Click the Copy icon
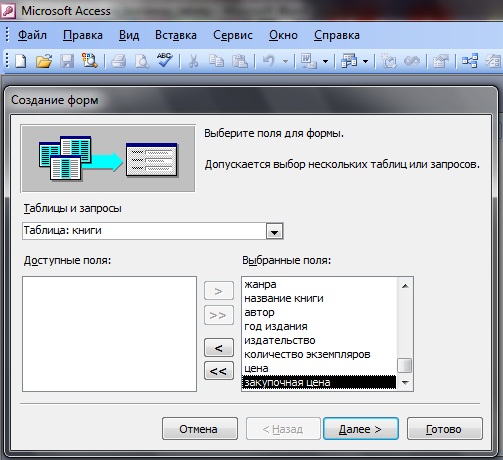The height and width of the screenshot is (460, 503). click(216, 61)
